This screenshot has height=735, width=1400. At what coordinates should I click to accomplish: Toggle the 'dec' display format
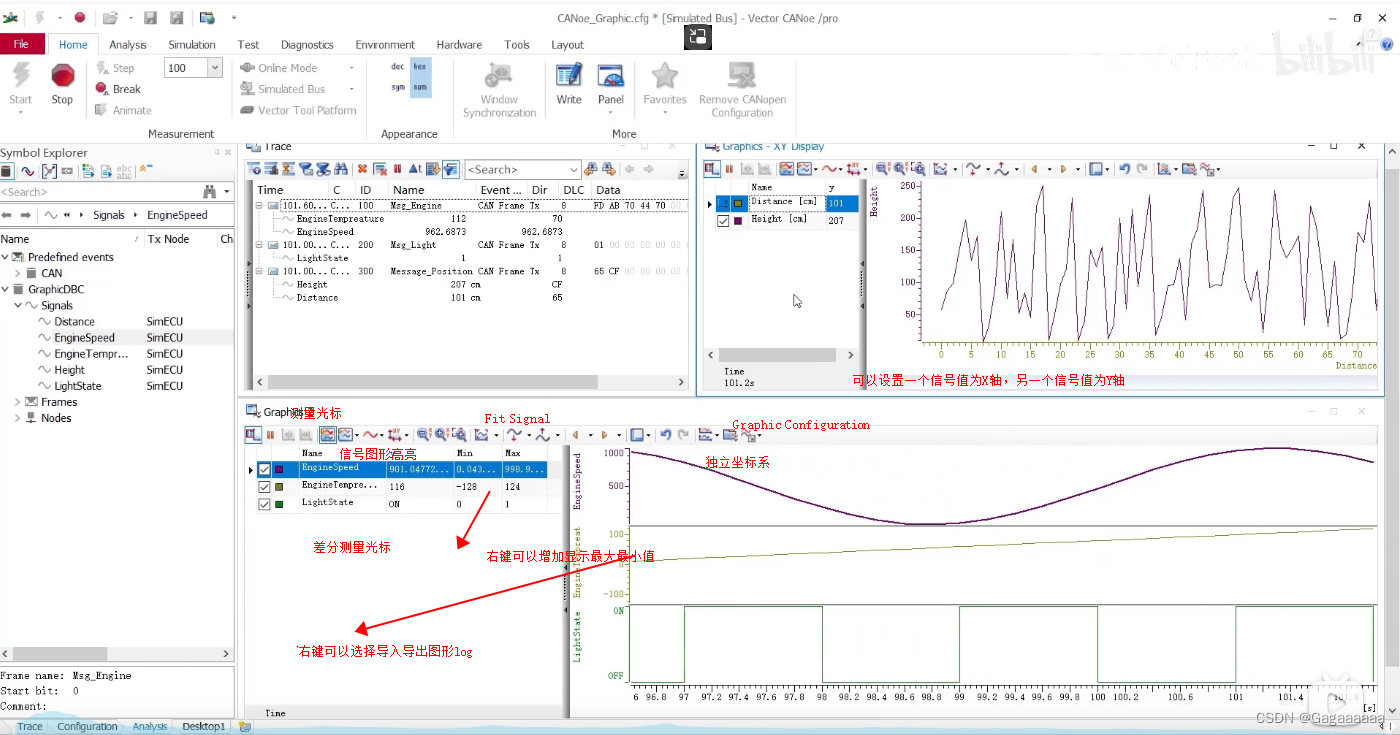point(398,66)
